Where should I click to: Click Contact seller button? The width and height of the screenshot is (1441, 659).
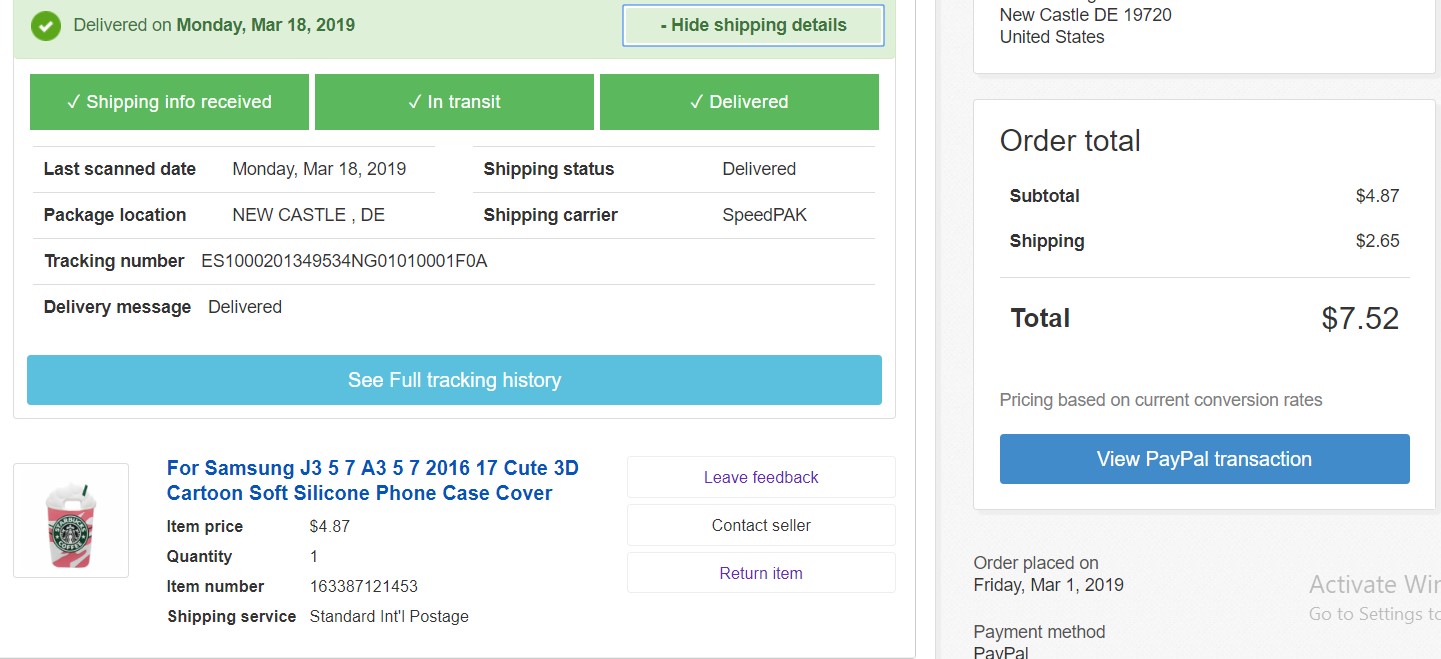[x=761, y=525]
